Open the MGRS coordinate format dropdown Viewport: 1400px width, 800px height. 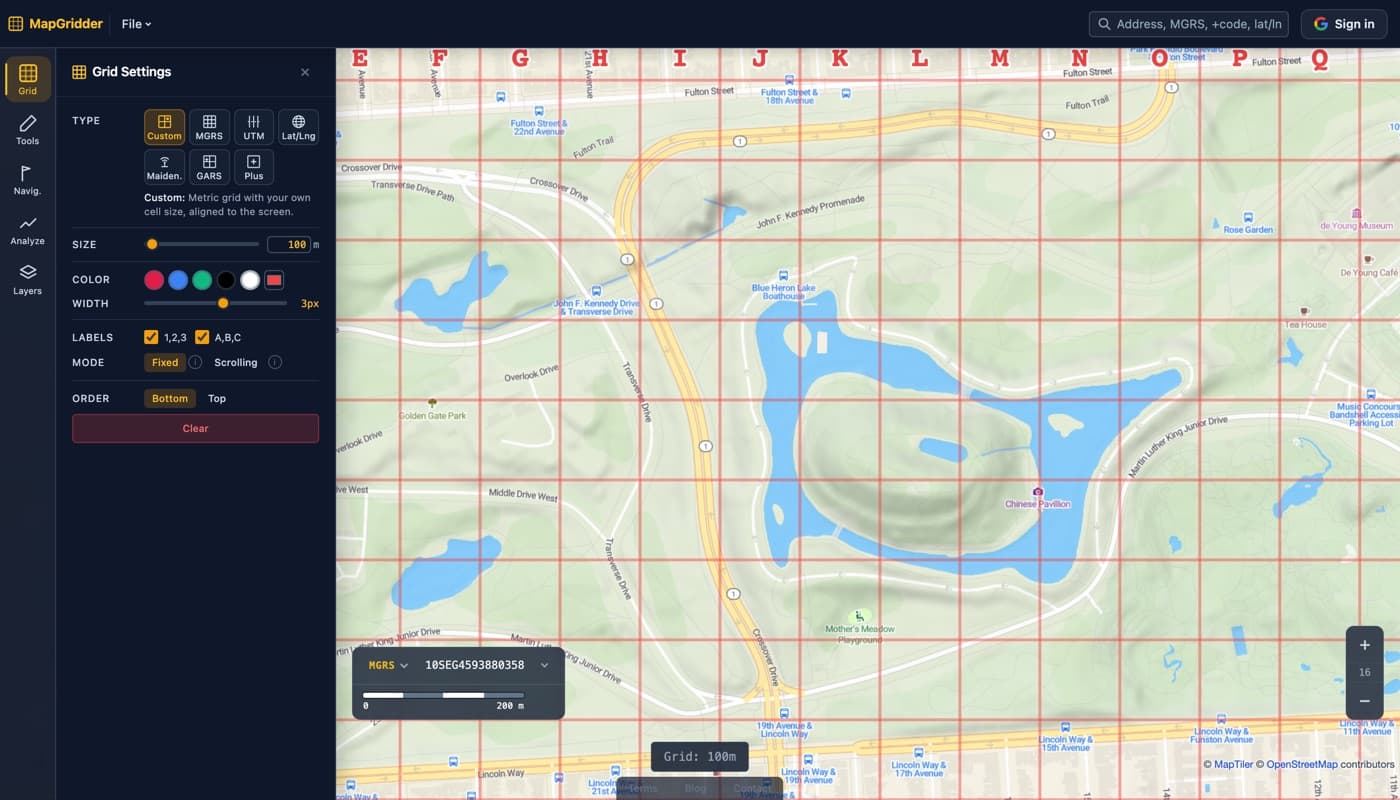pyautogui.click(x=388, y=665)
